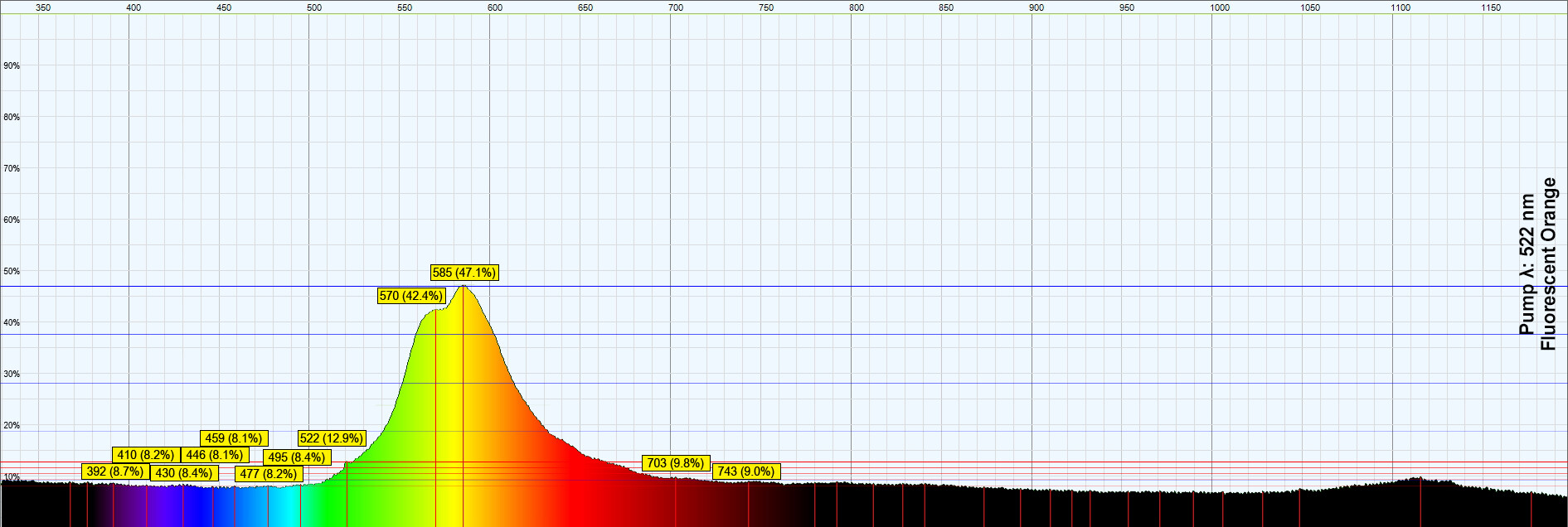Click the 430 (8.4%) label
Viewport: 1568px width, 527px height.
[x=184, y=473]
